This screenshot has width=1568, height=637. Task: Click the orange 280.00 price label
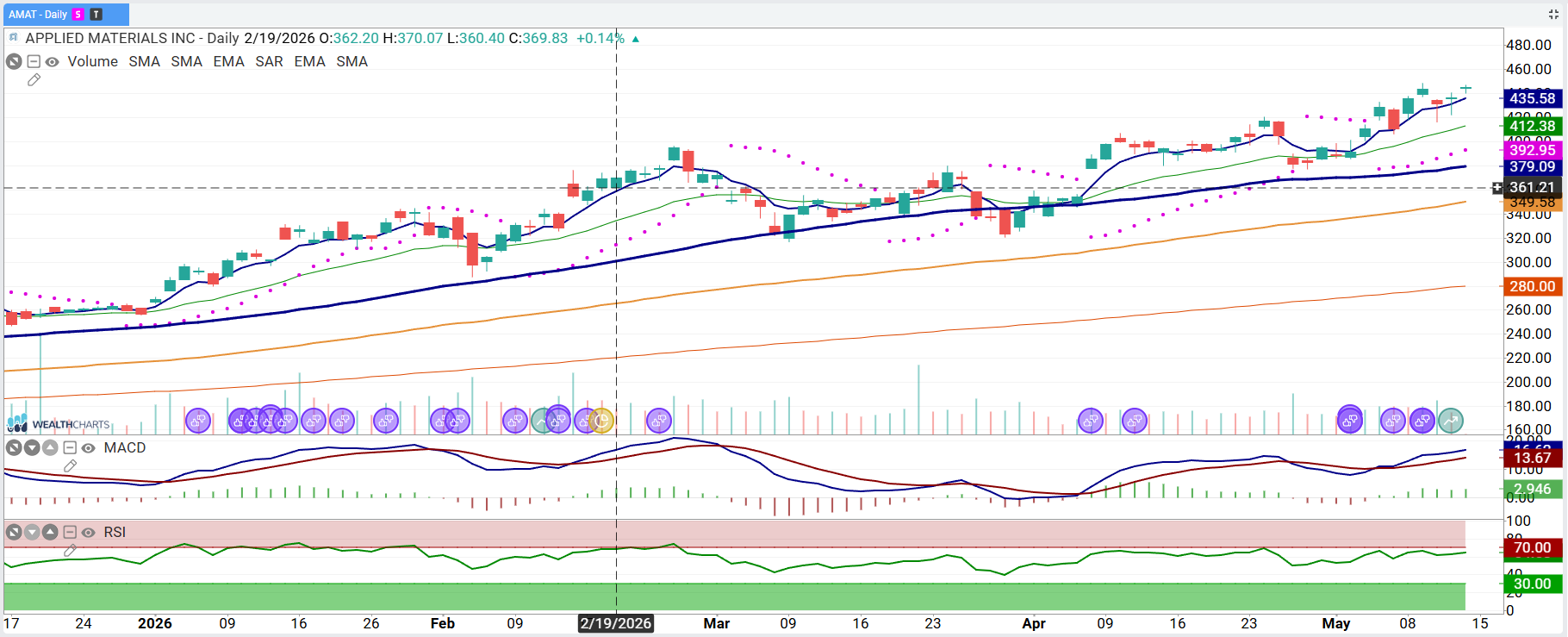click(x=1533, y=286)
